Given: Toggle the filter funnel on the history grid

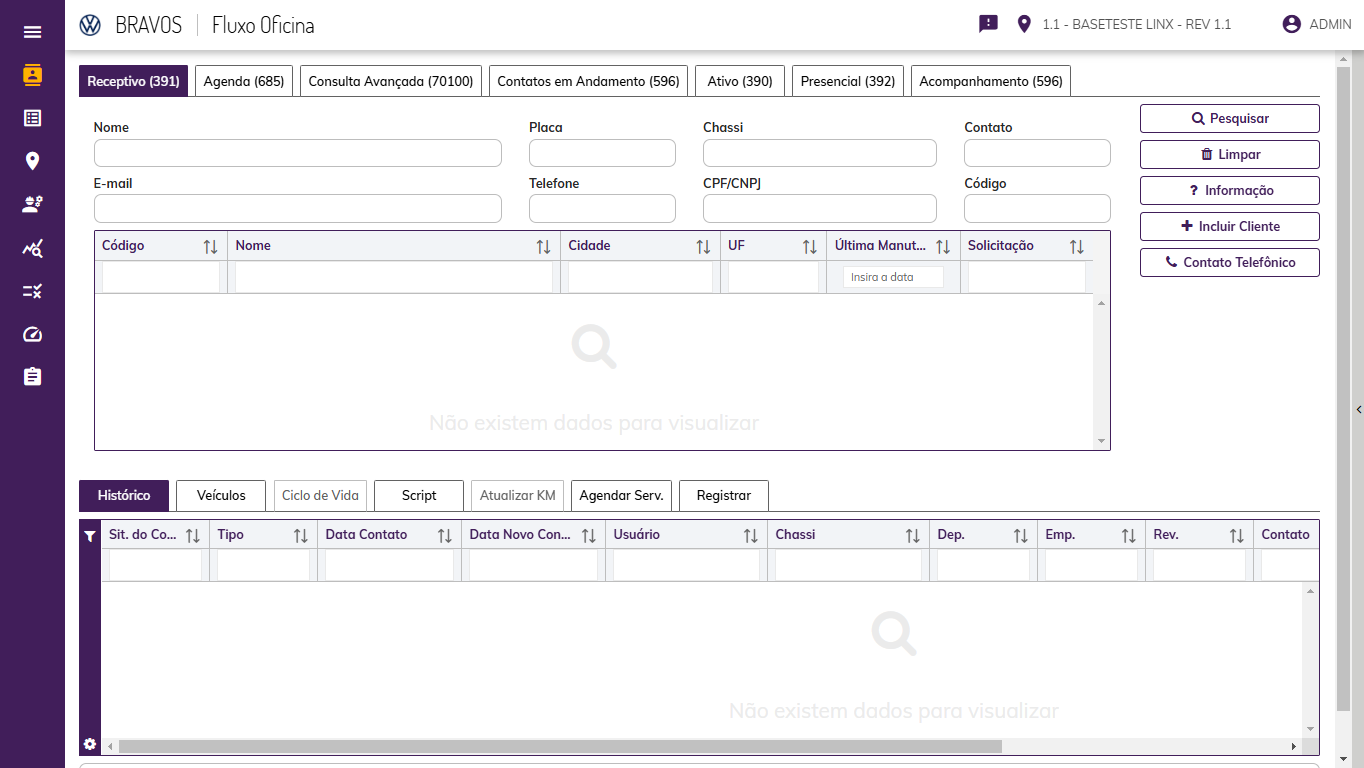Looking at the screenshot, I should [x=90, y=536].
